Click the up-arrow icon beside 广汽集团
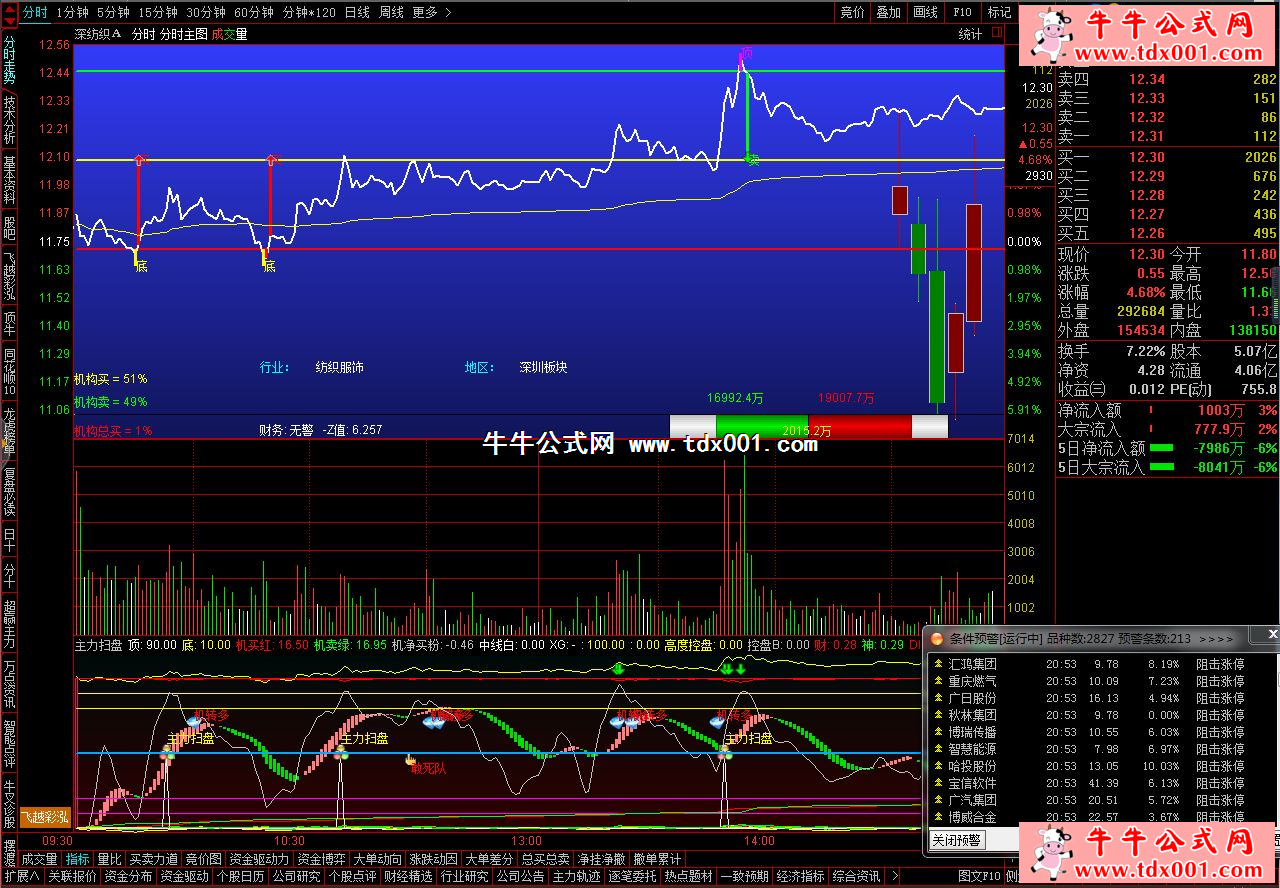The width and height of the screenshot is (1280, 888). coord(937,800)
